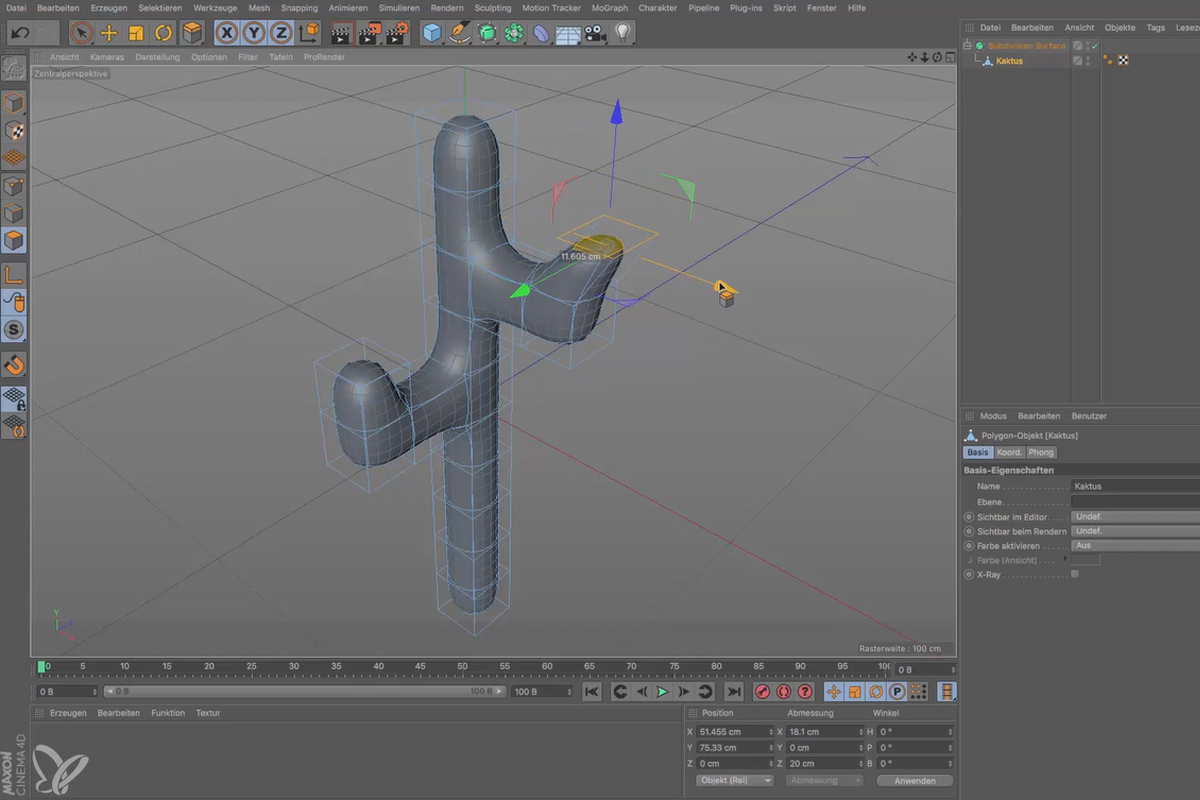The height and width of the screenshot is (800, 1200).
Task: Add a cube primitive object
Action: pyautogui.click(x=432, y=33)
